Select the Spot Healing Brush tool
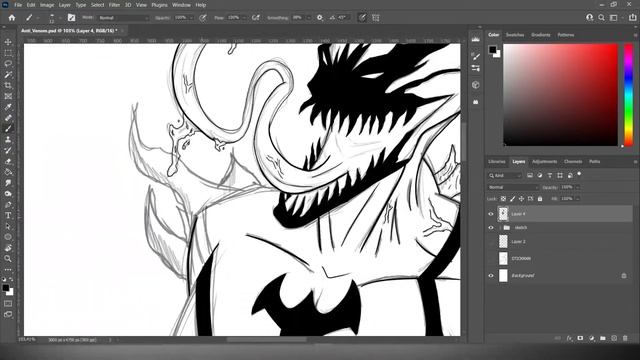The image size is (640, 360). click(x=8, y=118)
